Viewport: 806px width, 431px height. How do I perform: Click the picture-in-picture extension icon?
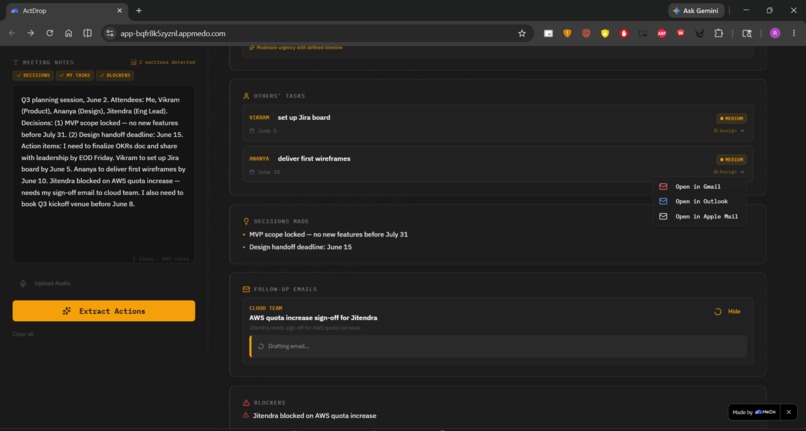point(643,33)
